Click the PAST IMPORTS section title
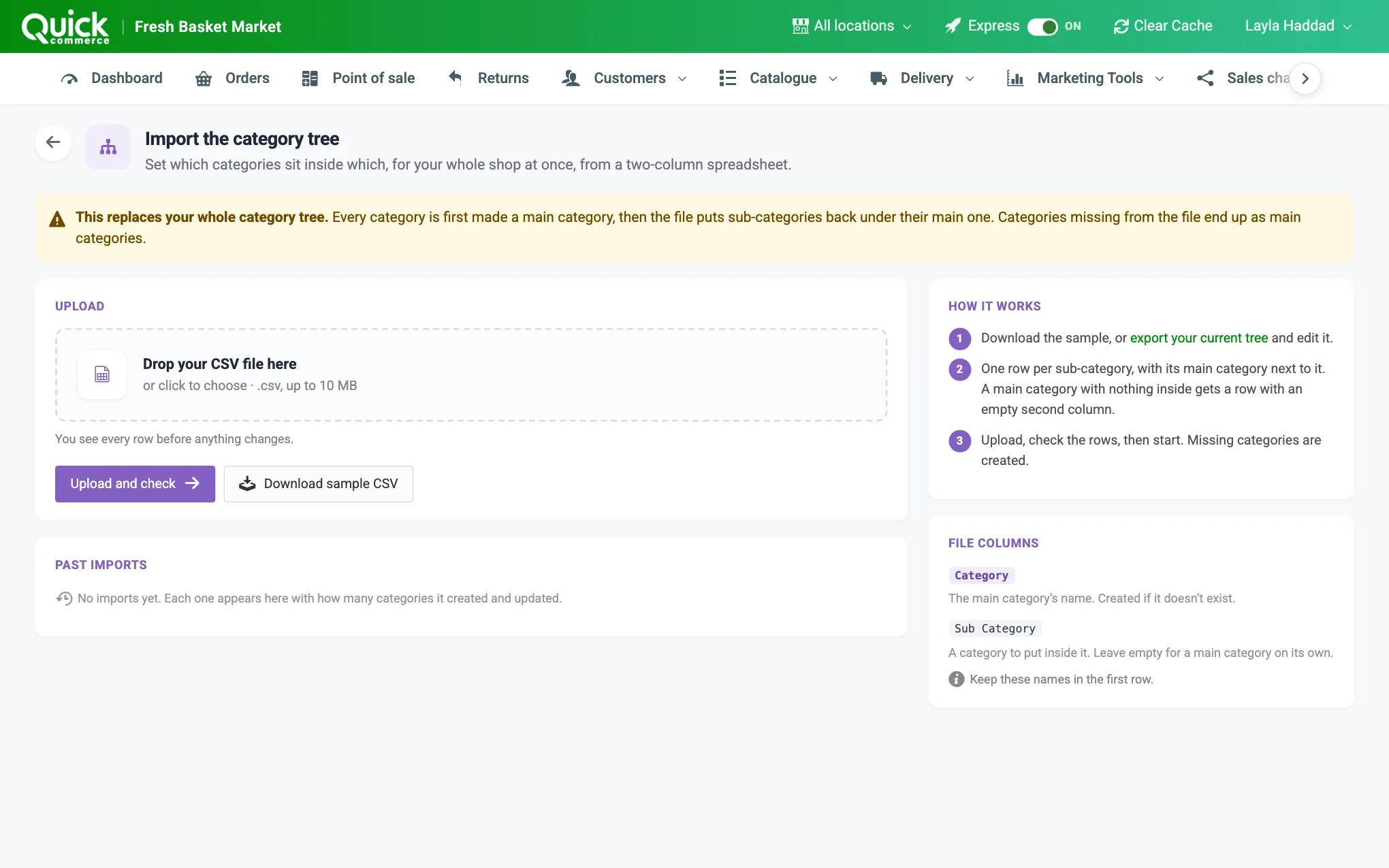 (101, 565)
